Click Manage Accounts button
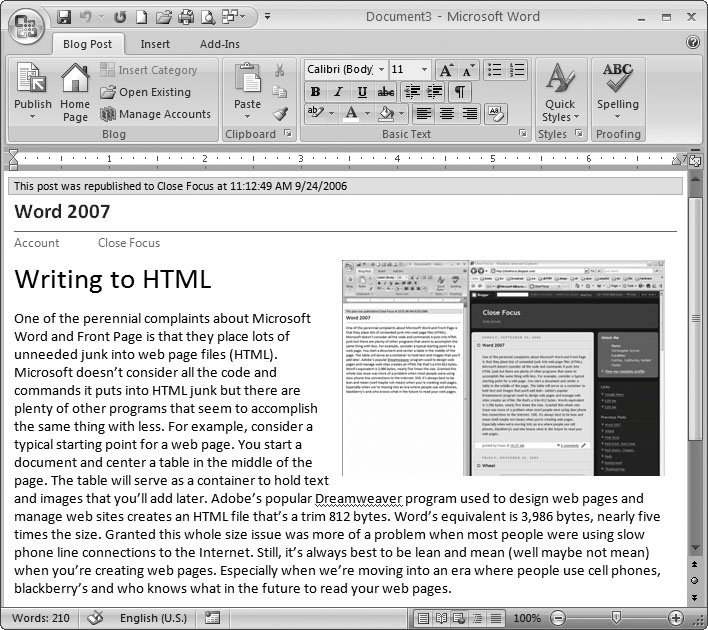The height and width of the screenshot is (630, 708). (155, 114)
